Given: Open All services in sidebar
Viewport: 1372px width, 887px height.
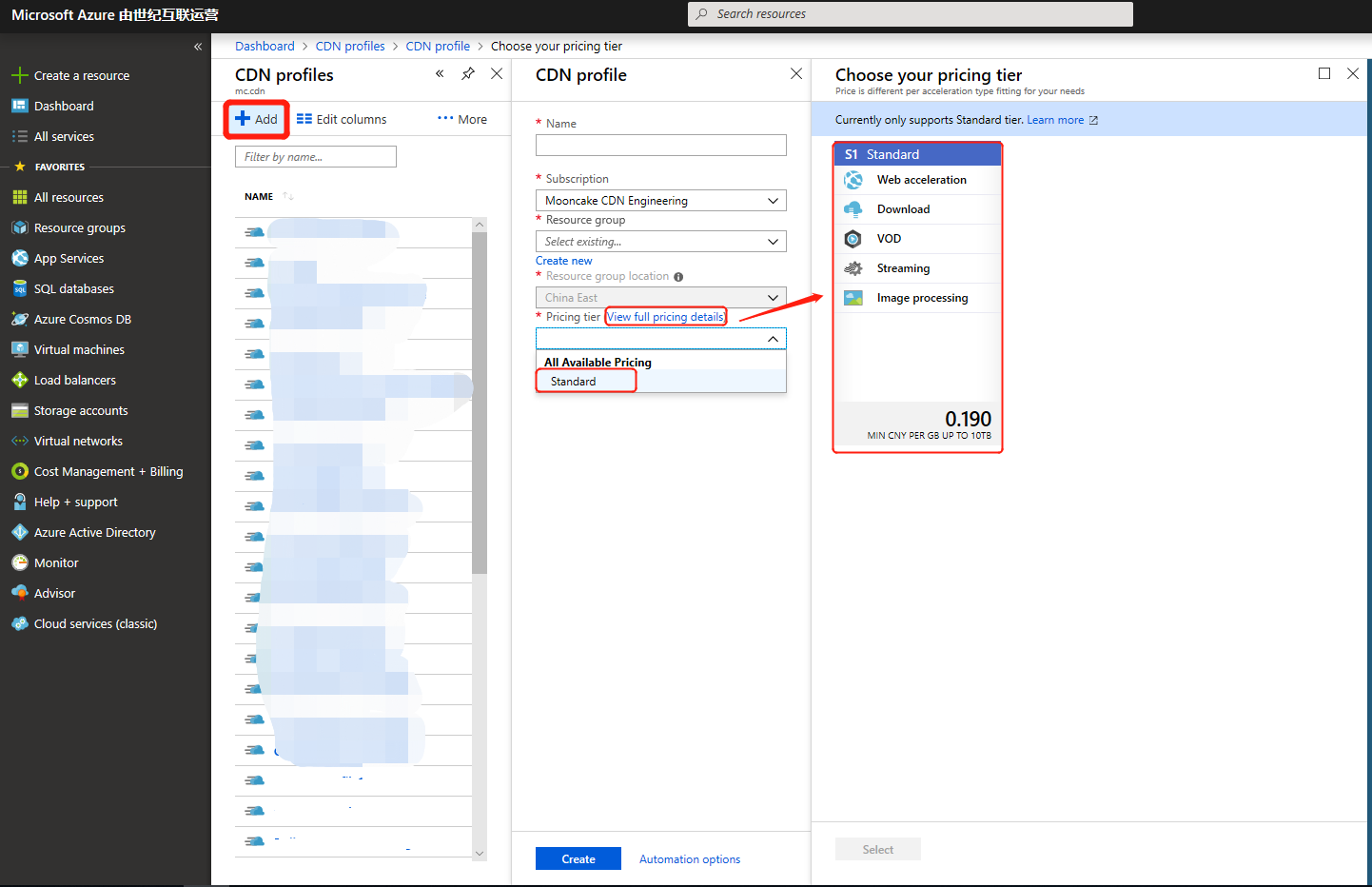Looking at the screenshot, I should (x=64, y=136).
